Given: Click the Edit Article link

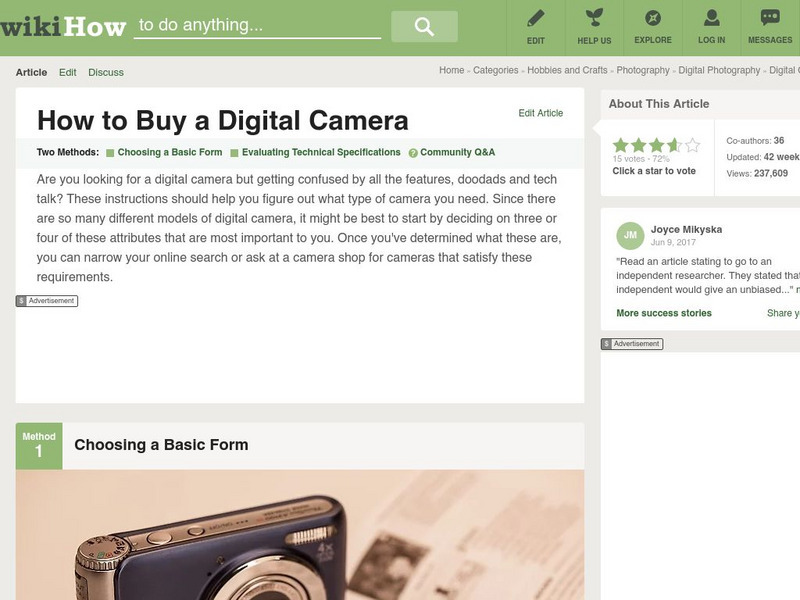Looking at the screenshot, I should coord(540,113).
